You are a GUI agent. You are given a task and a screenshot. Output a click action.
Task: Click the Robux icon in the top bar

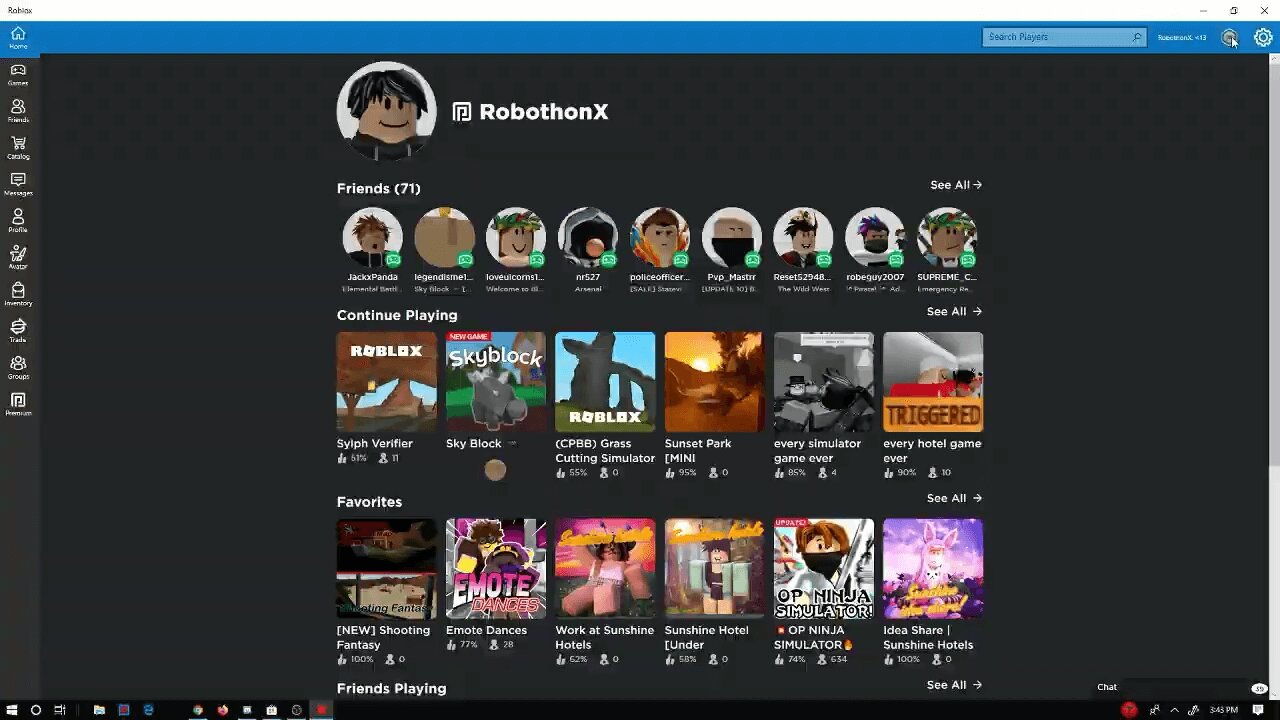point(1229,37)
